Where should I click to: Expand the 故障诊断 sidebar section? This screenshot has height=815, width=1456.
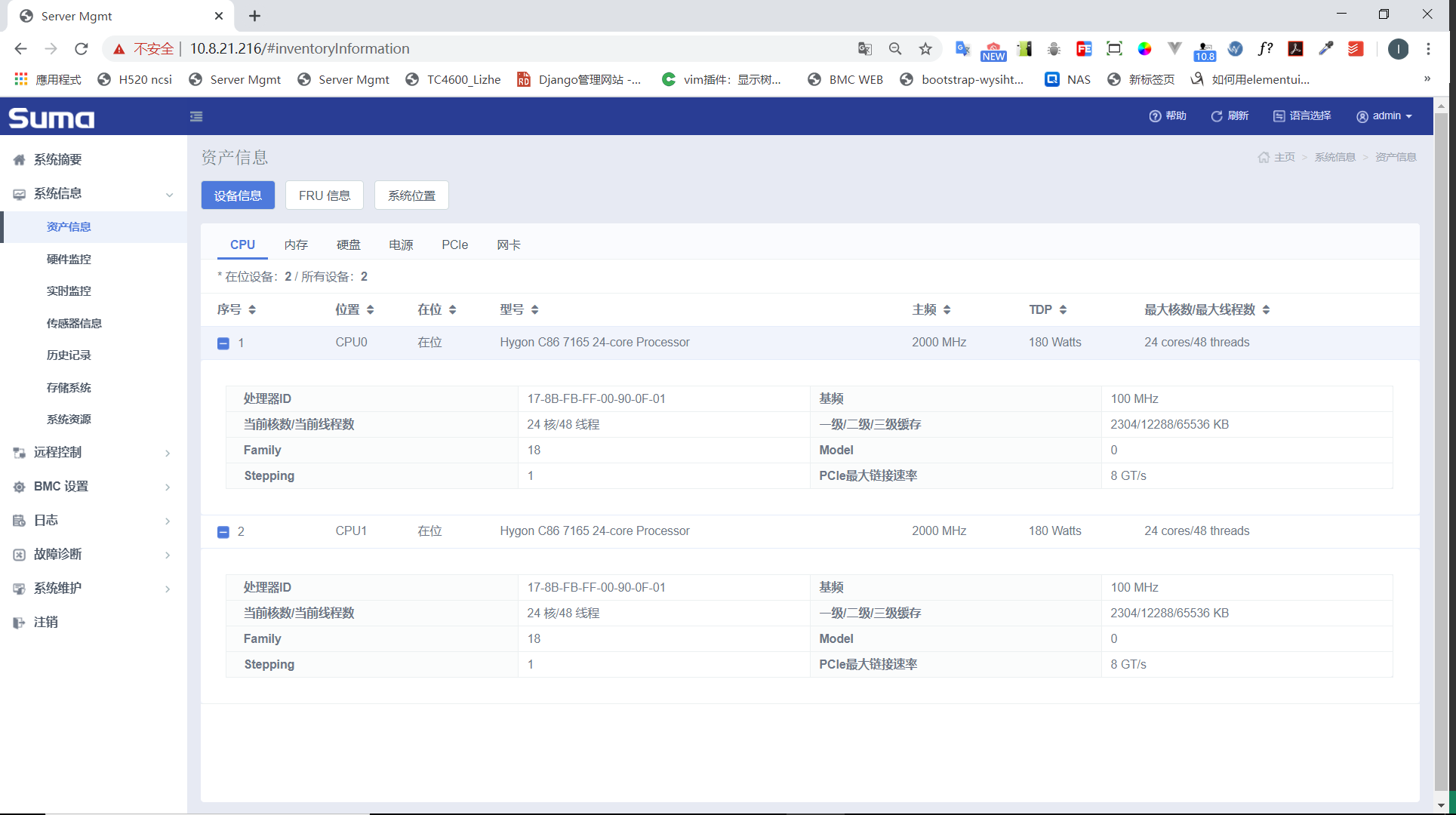[x=94, y=555]
